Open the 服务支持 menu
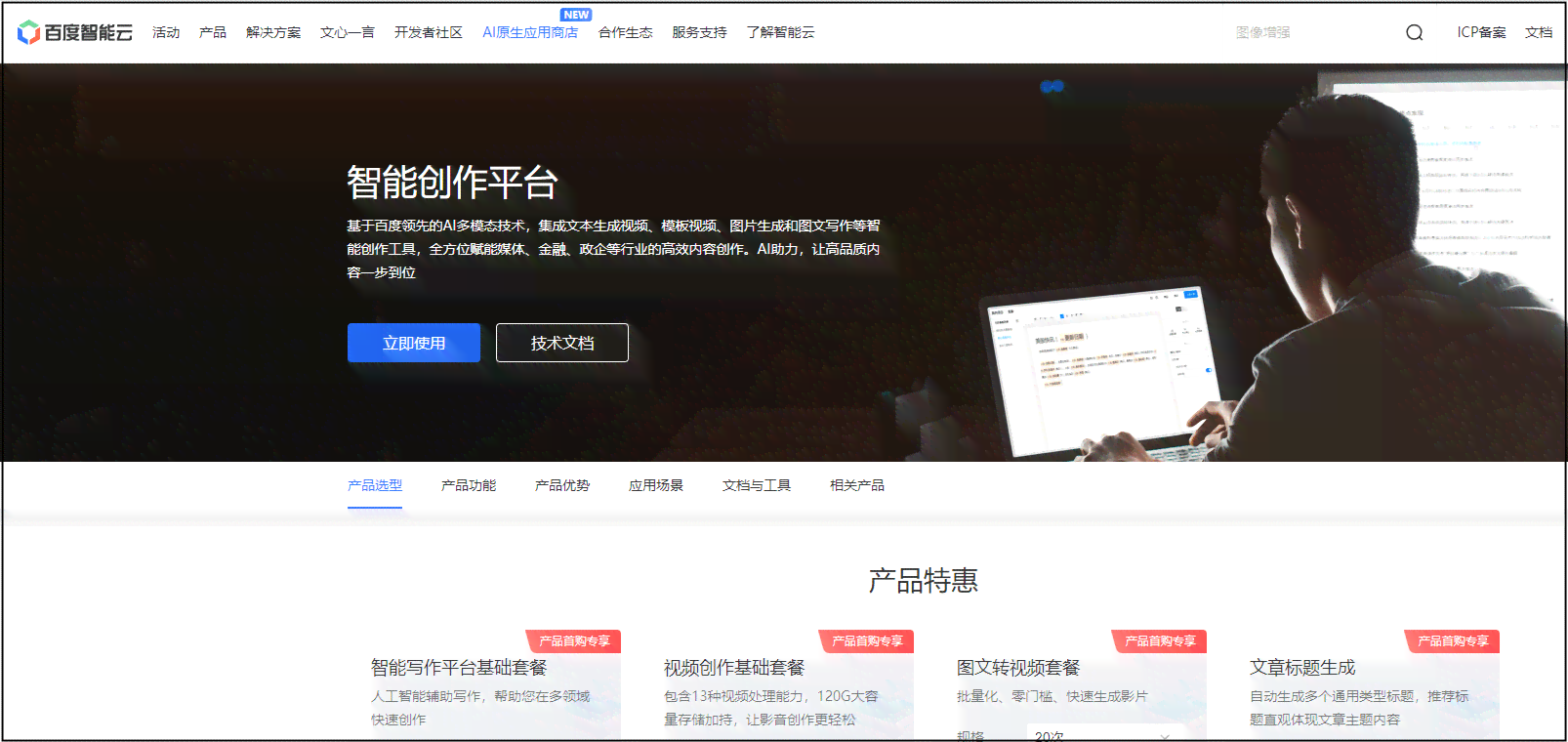 click(699, 32)
